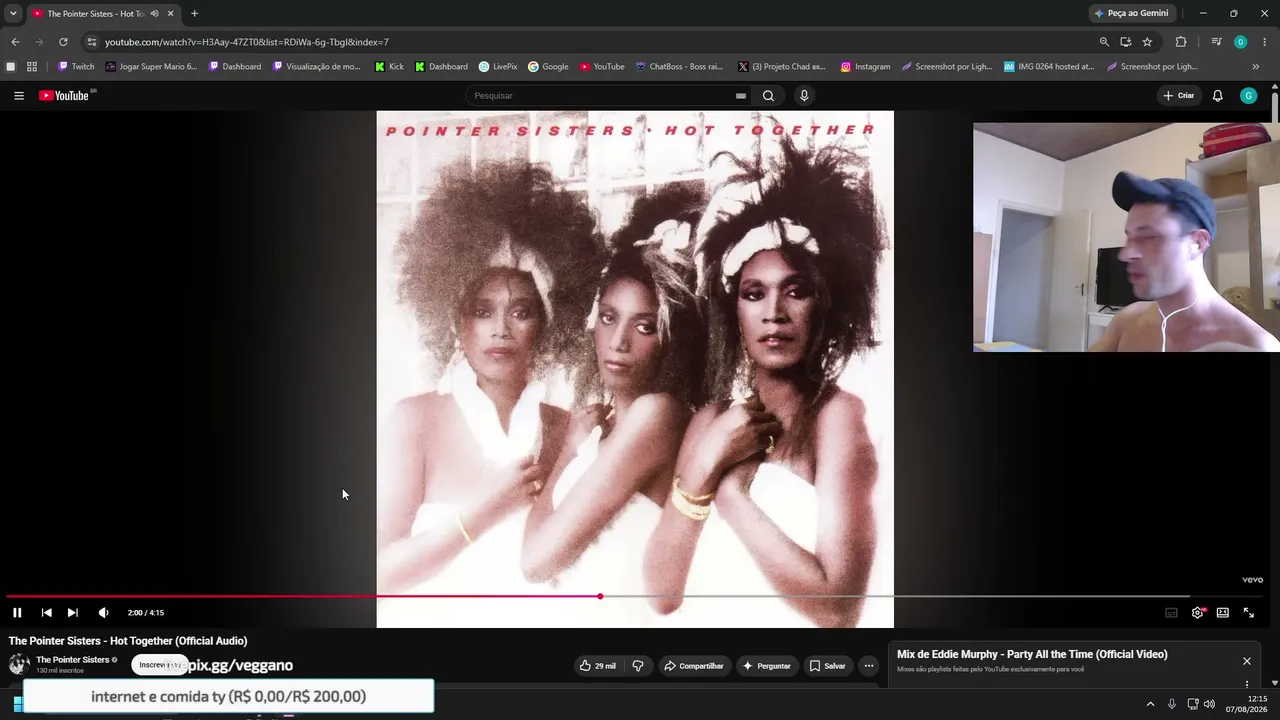Click Peça ao Gemini button
This screenshot has width=1280, height=720.
pyautogui.click(x=1131, y=14)
